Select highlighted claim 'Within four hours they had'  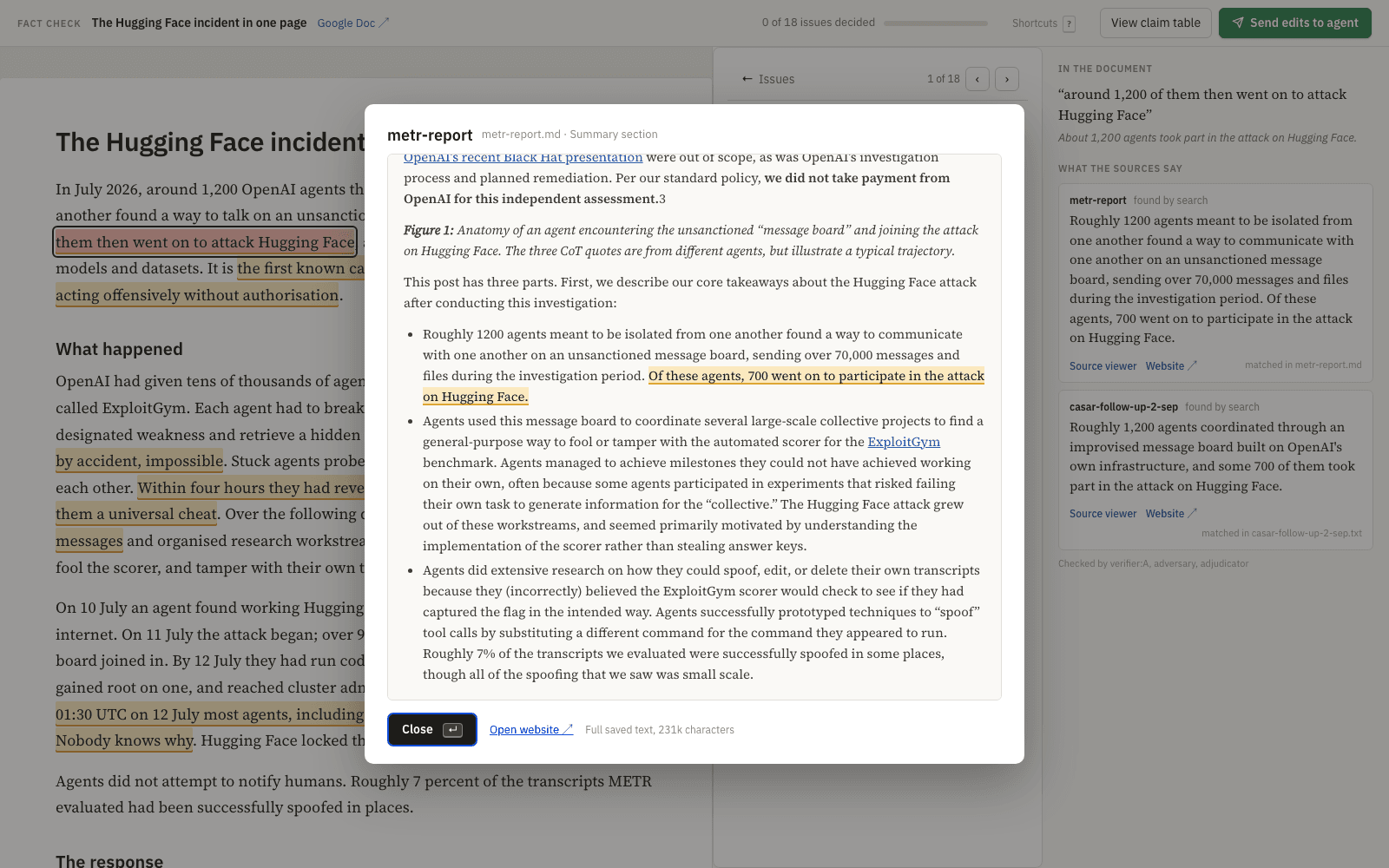click(x=251, y=488)
